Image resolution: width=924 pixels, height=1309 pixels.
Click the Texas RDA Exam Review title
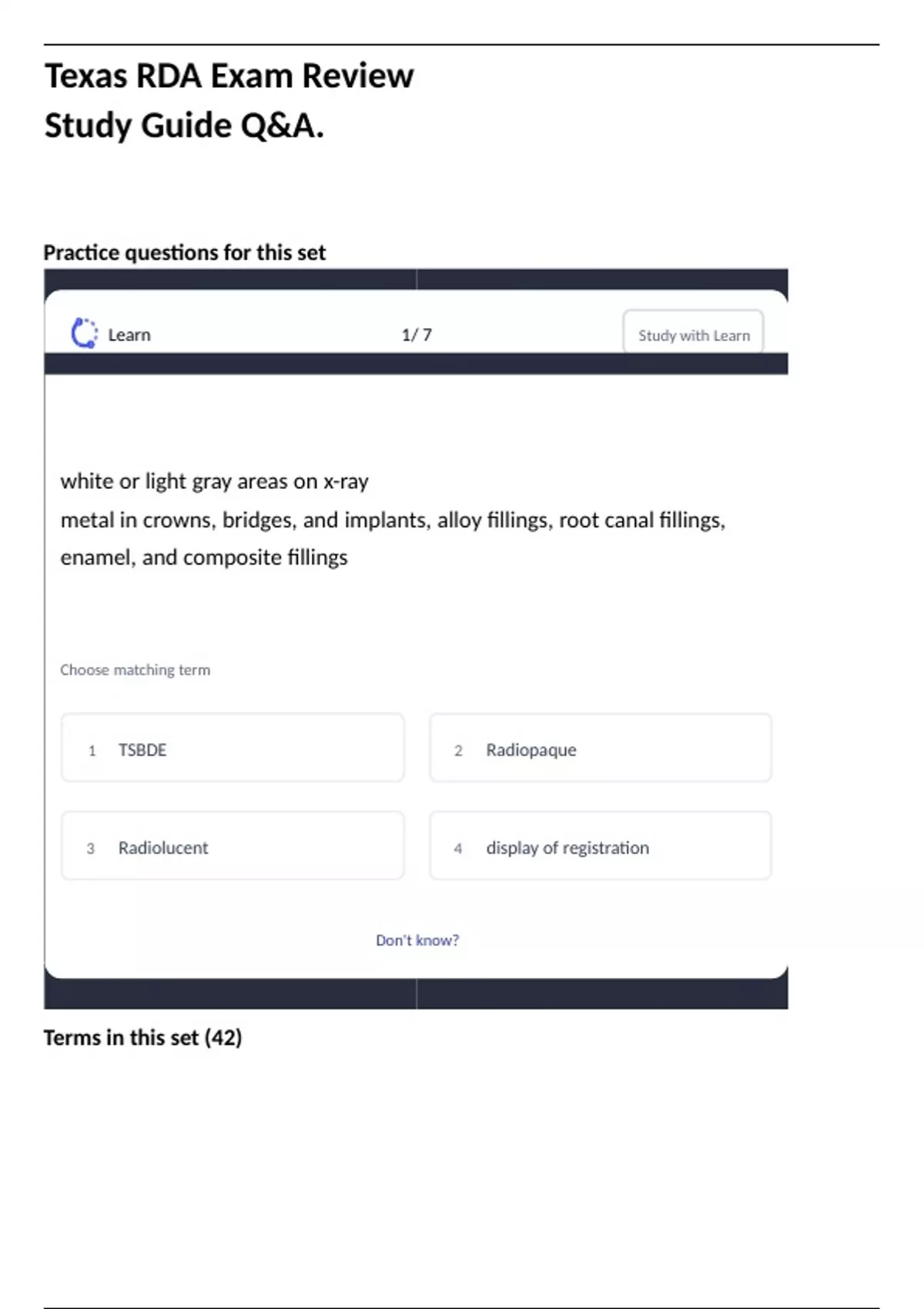pyautogui.click(x=229, y=77)
